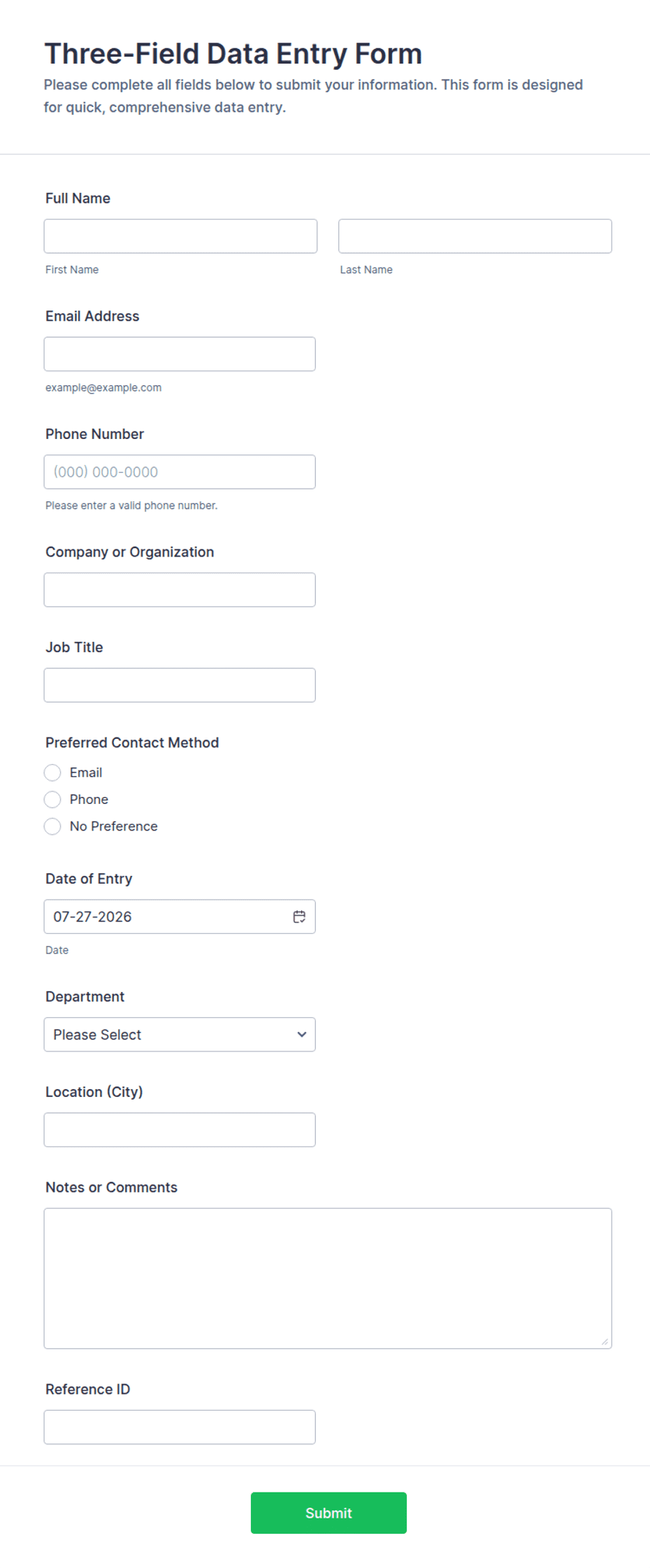Click the Department chevron arrow
650x1568 pixels.
[301, 1035]
